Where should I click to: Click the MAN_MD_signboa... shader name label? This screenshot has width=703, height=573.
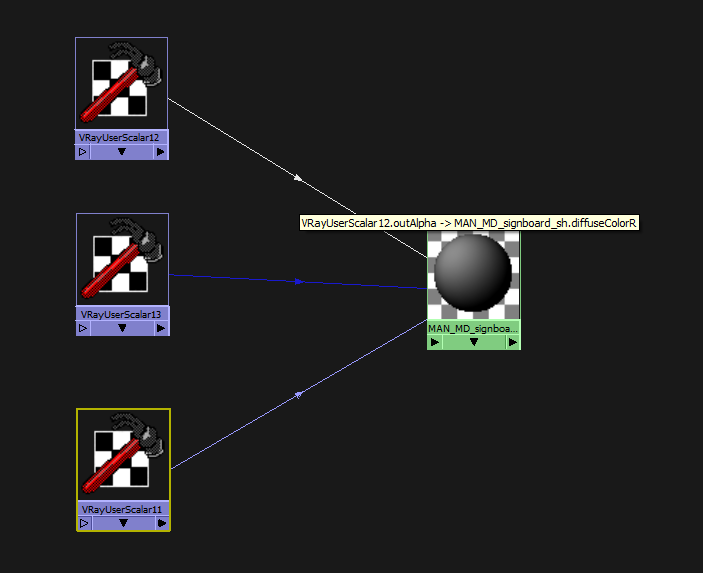[473, 329]
